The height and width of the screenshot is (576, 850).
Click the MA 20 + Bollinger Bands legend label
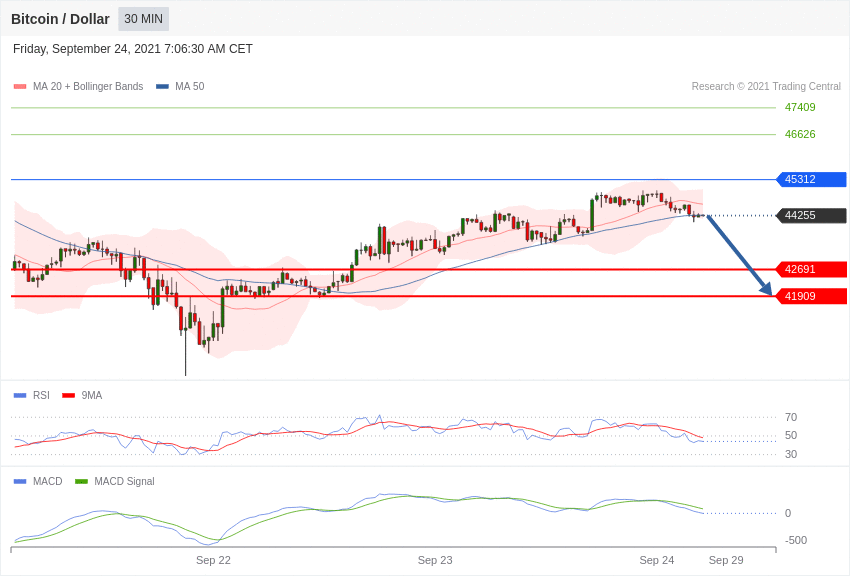tap(88, 86)
